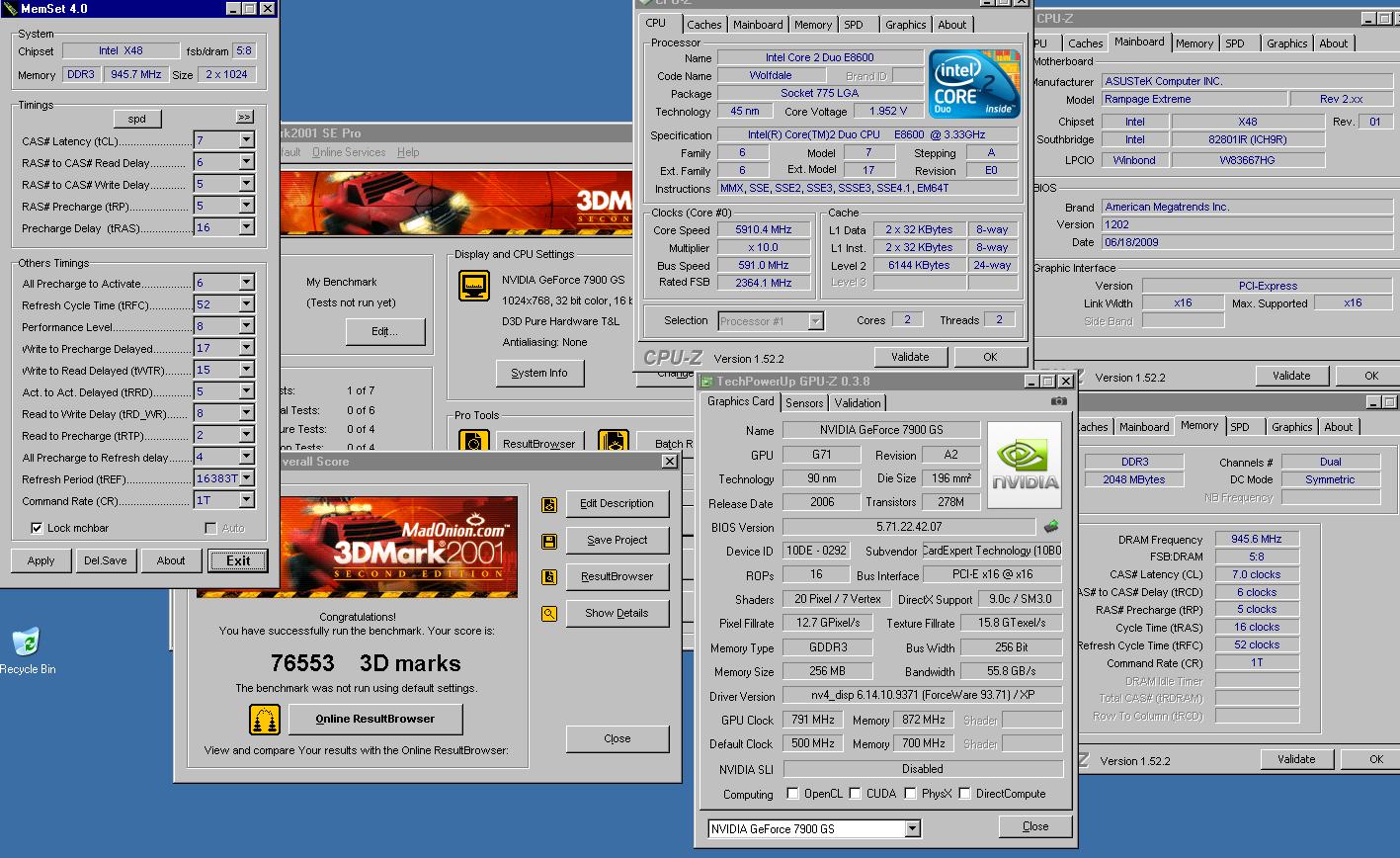The image size is (1400, 858).
Task: Click the About button in MemSet
Action: [171, 560]
